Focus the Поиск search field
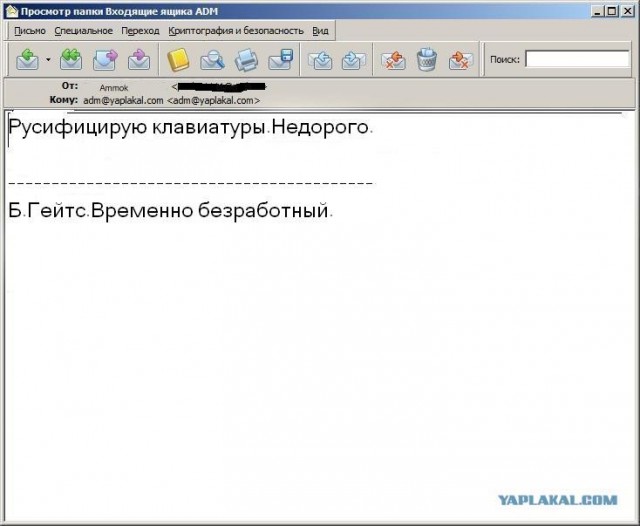 point(577,59)
